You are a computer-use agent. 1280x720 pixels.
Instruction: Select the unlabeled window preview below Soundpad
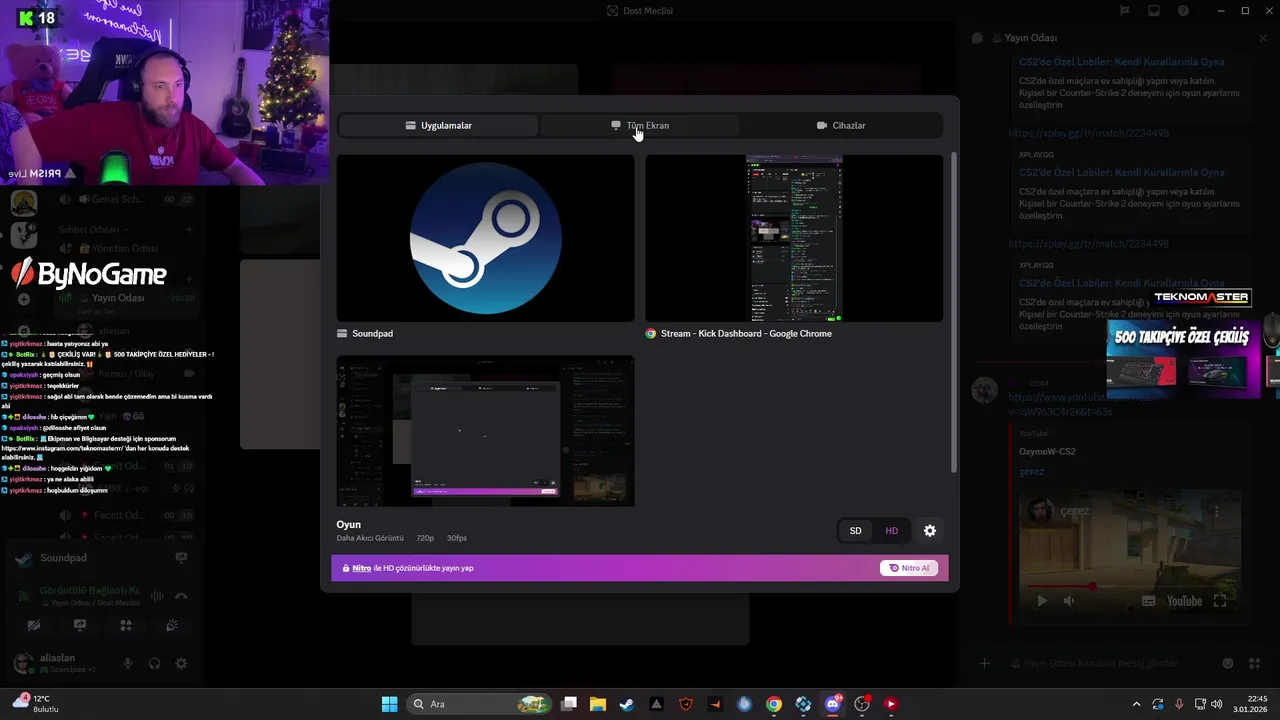tap(485, 431)
